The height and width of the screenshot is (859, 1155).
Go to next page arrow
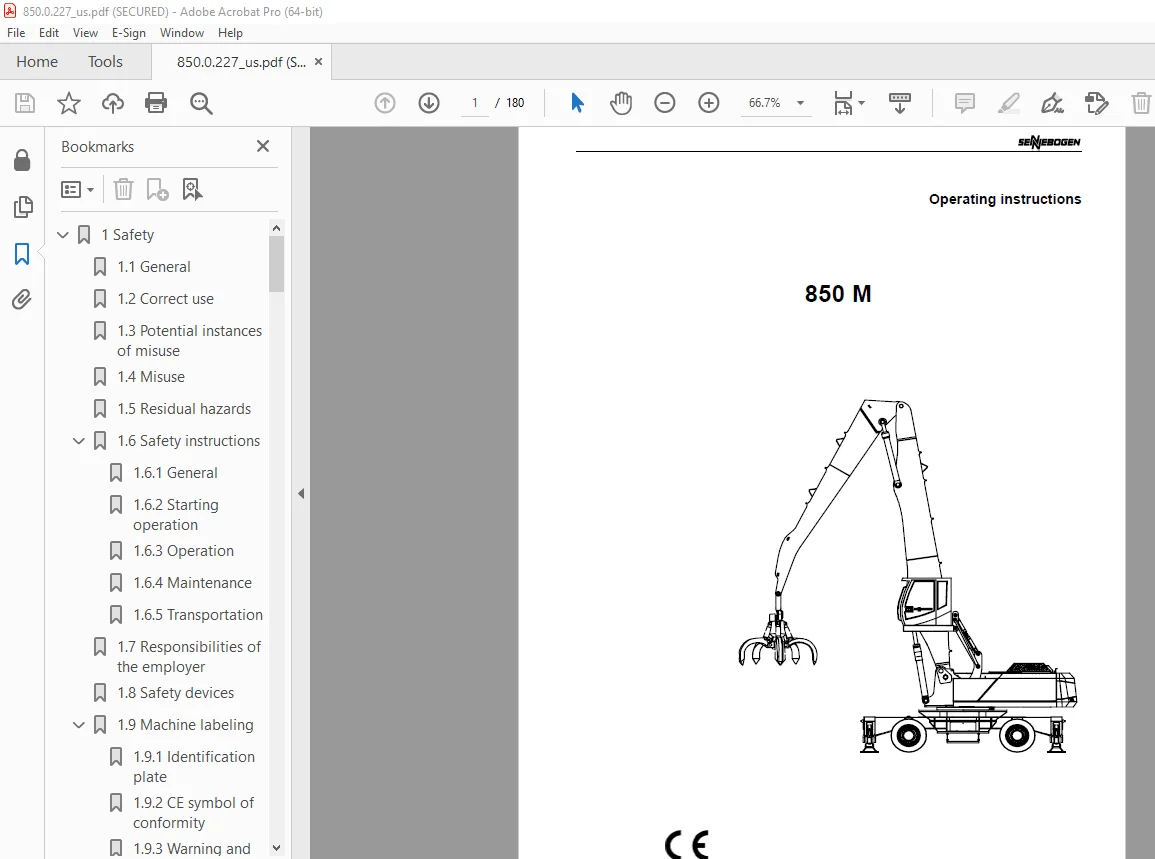[x=429, y=103]
